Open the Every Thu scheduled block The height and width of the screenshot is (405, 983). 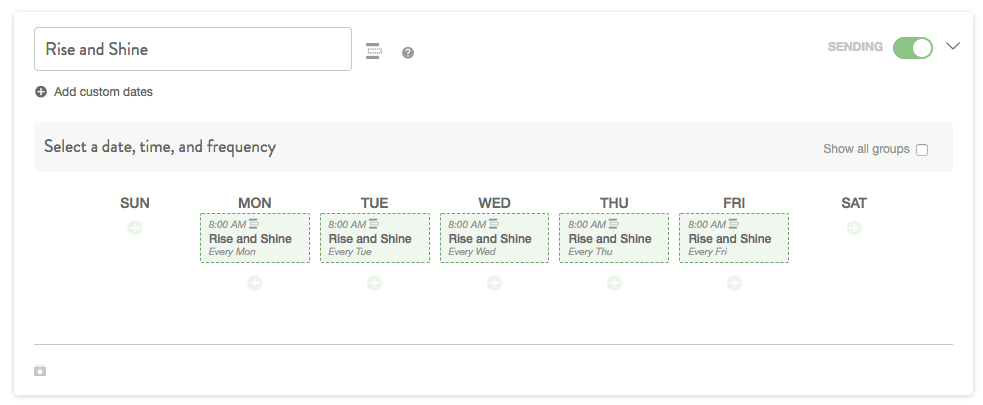click(x=614, y=238)
